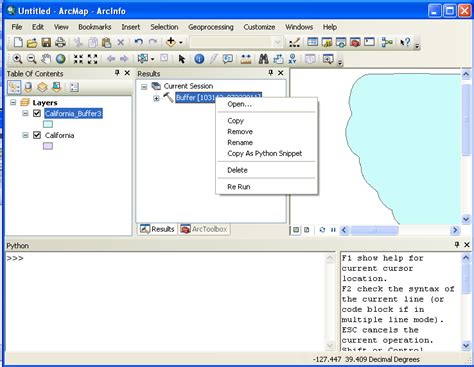This screenshot has height=367, width=474.
Task: Pause map drawing
Action: pos(333,230)
